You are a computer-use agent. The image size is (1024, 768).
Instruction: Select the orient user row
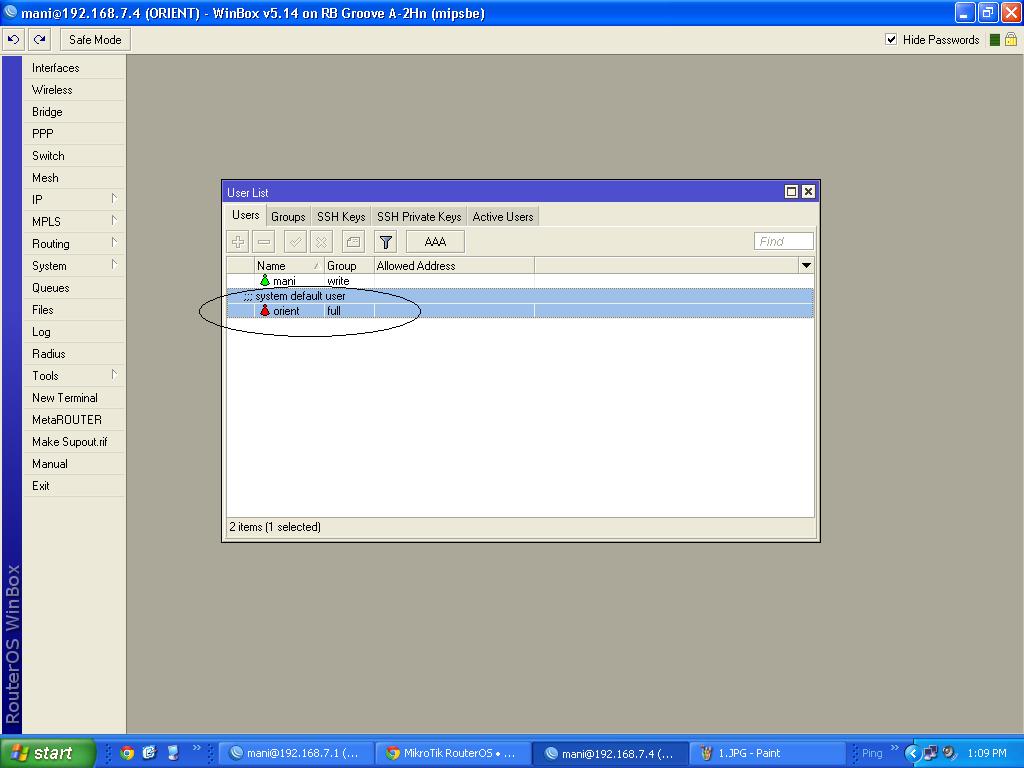pyautogui.click(x=520, y=311)
